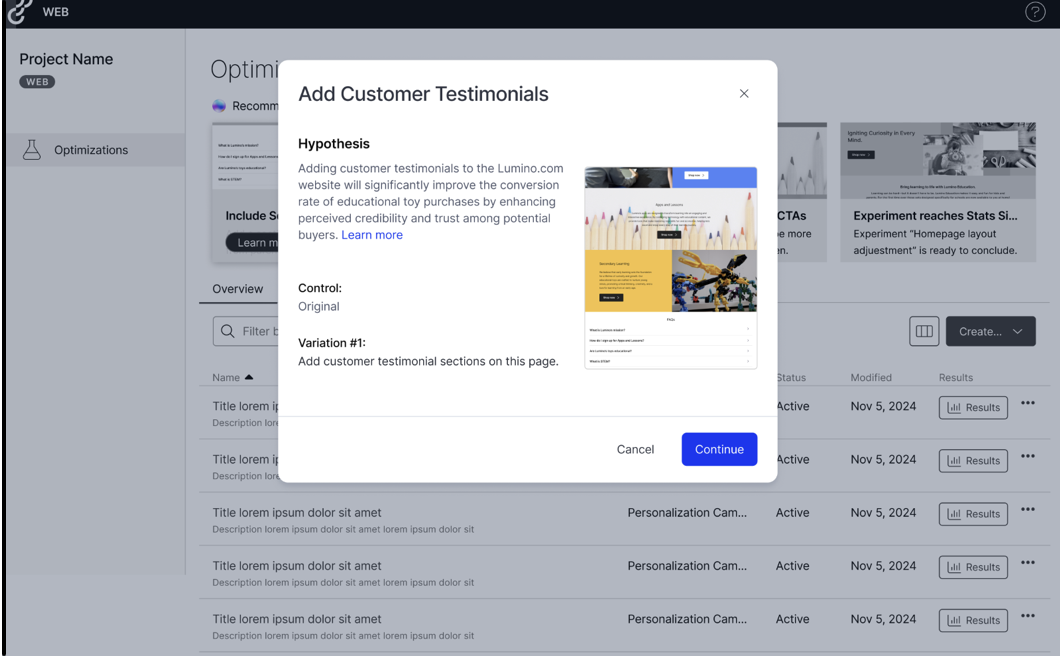This screenshot has width=1060, height=658.
Task: Open the column layout view icon
Action: point(924,332)
